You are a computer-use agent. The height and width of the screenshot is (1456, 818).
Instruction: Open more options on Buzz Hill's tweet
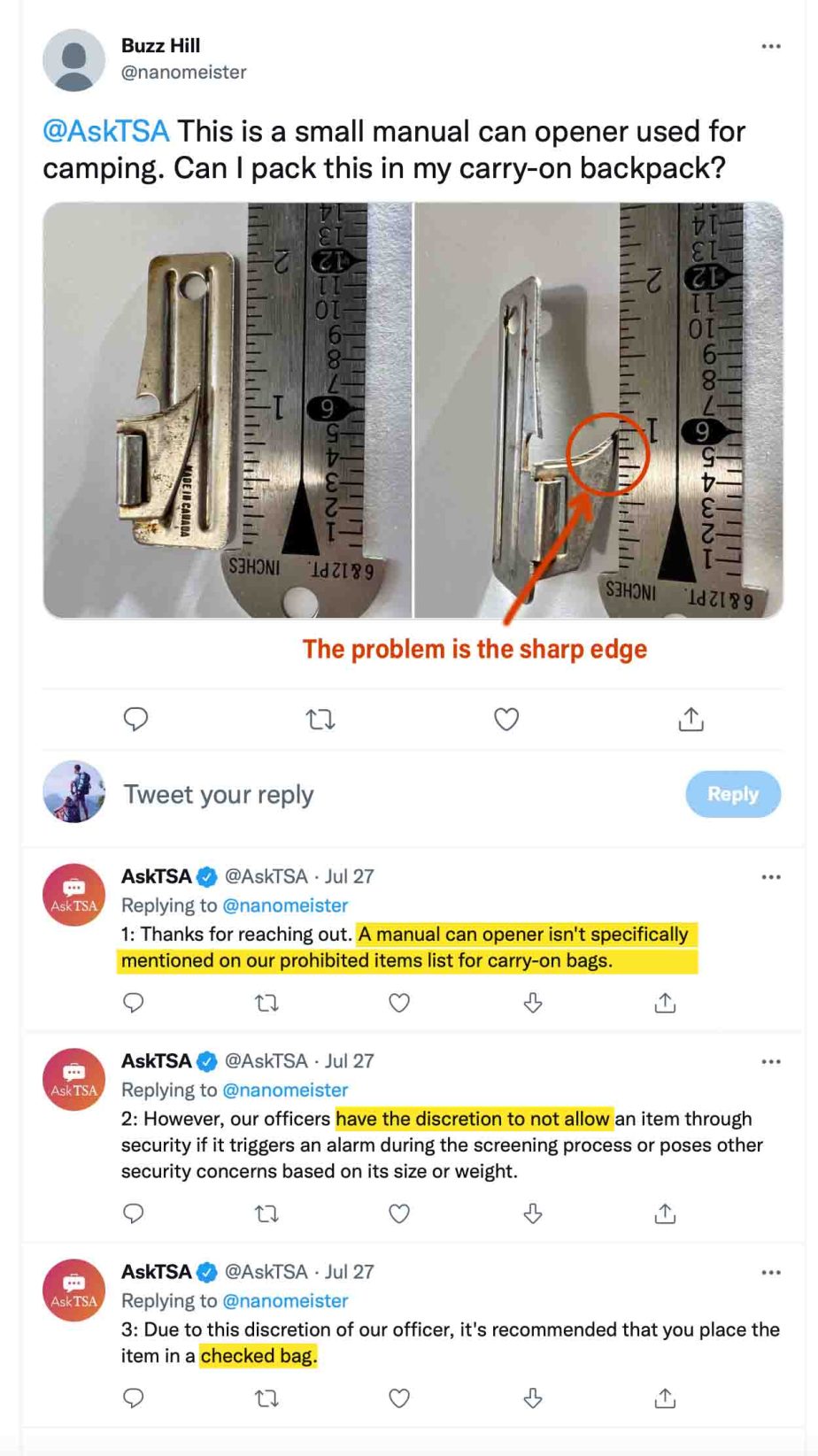click(x=771, y=46)
